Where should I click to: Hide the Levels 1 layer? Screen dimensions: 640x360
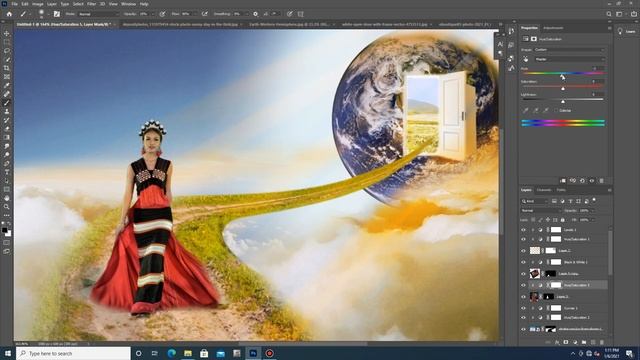(x=524, y=230)
